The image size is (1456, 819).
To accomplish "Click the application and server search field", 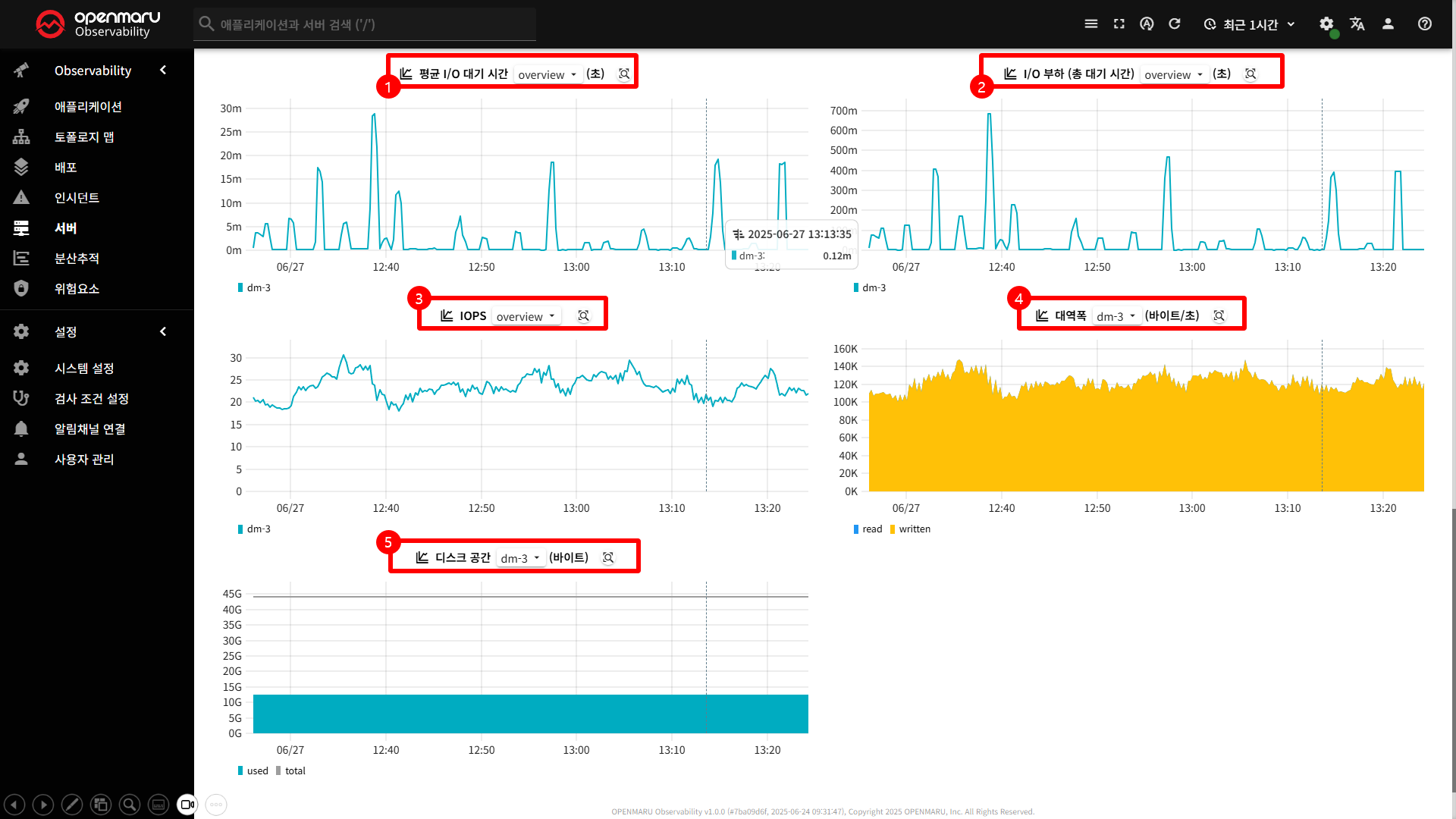I will [364, 24].
